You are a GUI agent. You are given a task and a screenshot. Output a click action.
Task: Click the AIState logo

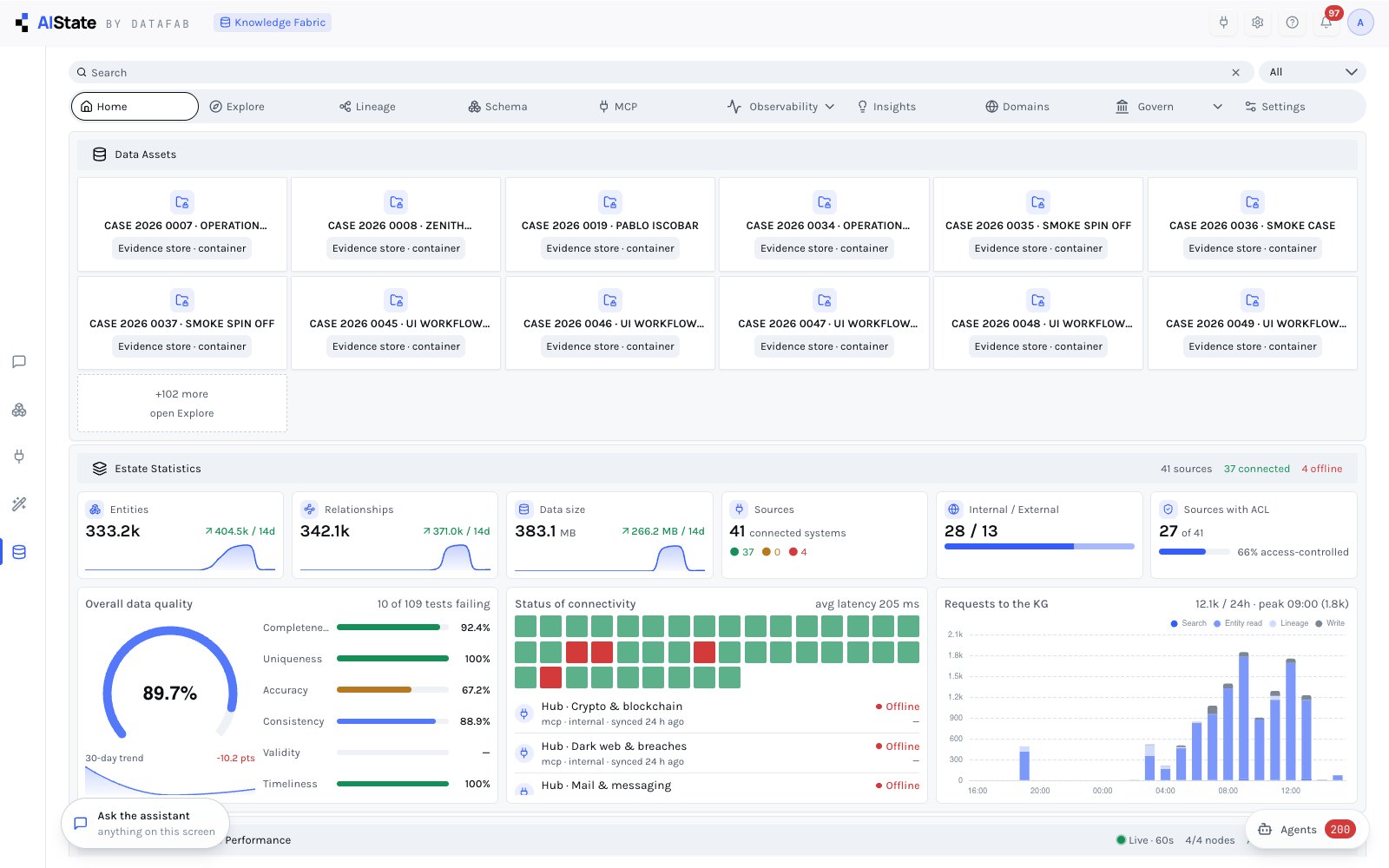click(x=56, y=23)
